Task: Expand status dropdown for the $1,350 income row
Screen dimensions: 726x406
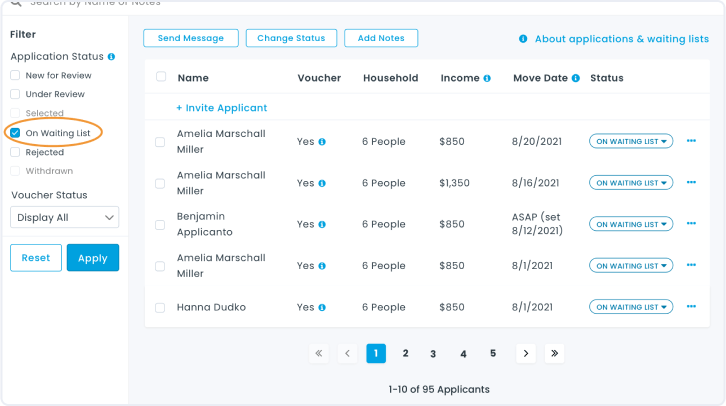Action: (630, 183)
